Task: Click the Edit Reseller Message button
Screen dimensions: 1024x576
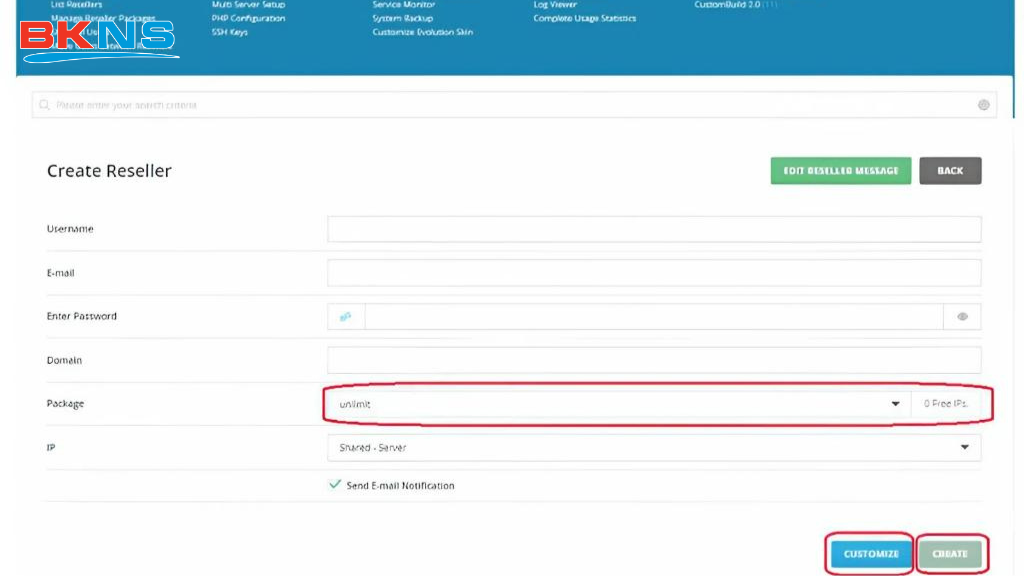Action: pyautogui.click(x=840, y=171)
